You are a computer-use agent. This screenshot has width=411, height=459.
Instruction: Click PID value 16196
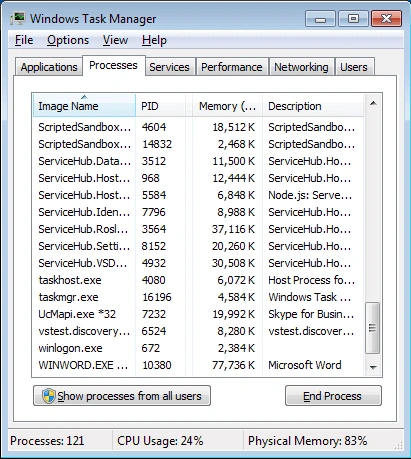pos(157,297)
